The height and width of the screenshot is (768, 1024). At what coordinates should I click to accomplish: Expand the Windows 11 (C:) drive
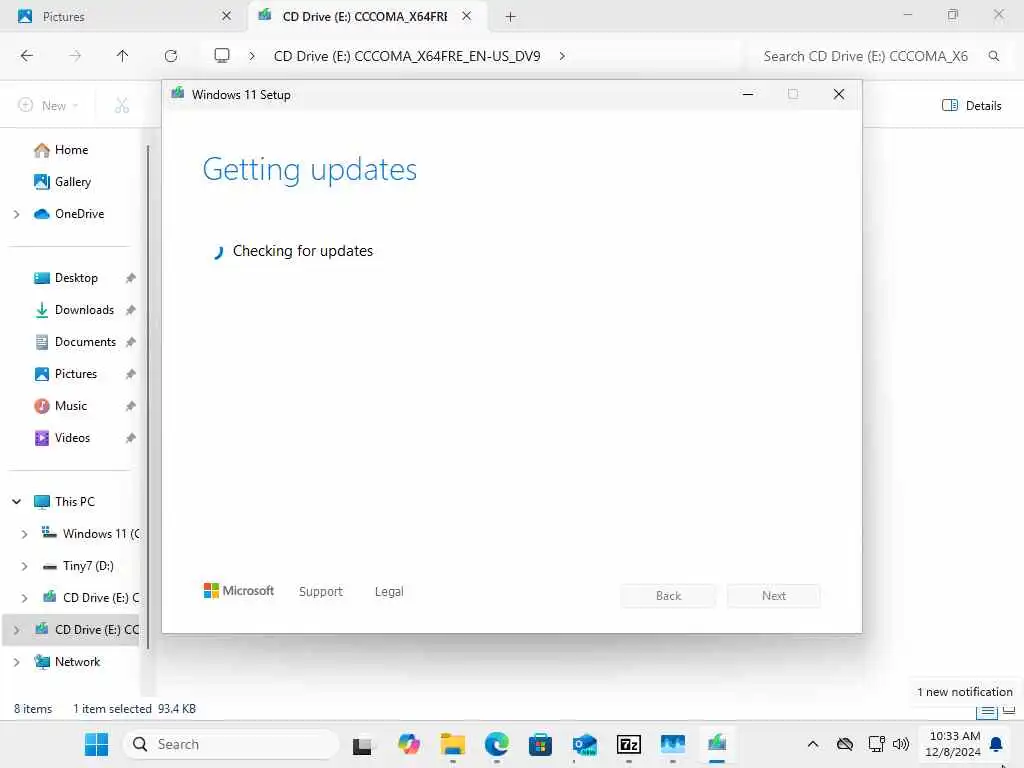[24, 534]
